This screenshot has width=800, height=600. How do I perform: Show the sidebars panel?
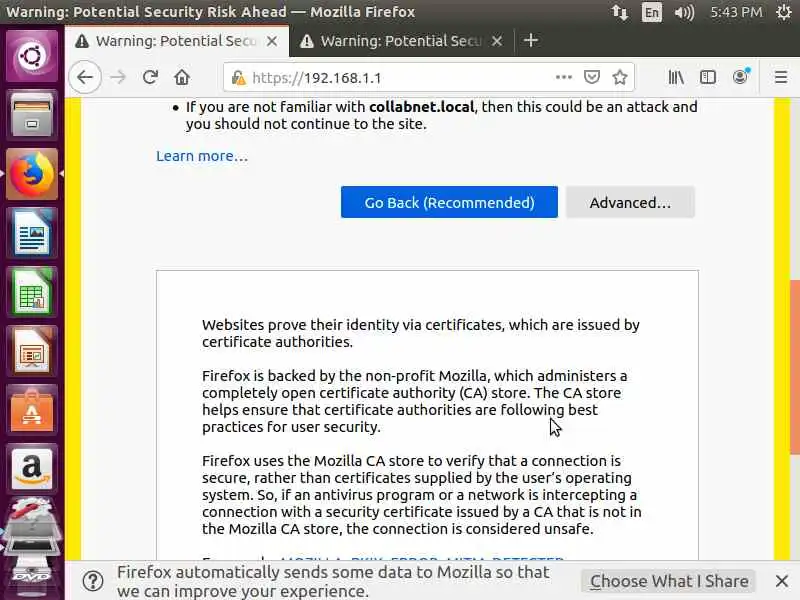click(x=708, y=78)
